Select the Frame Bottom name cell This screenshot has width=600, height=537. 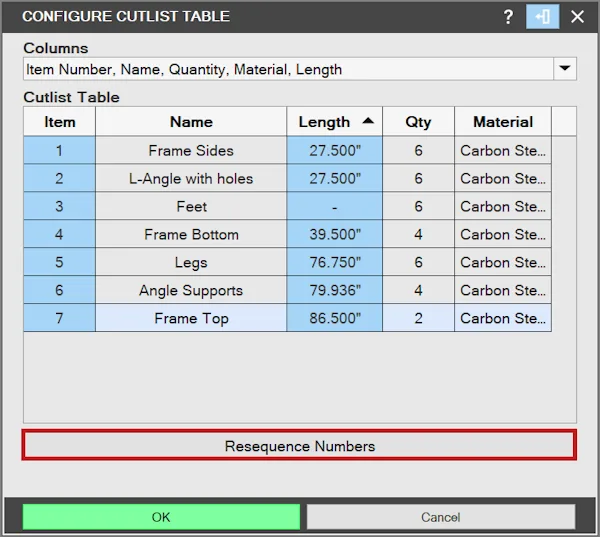click(x=191, y=234)
